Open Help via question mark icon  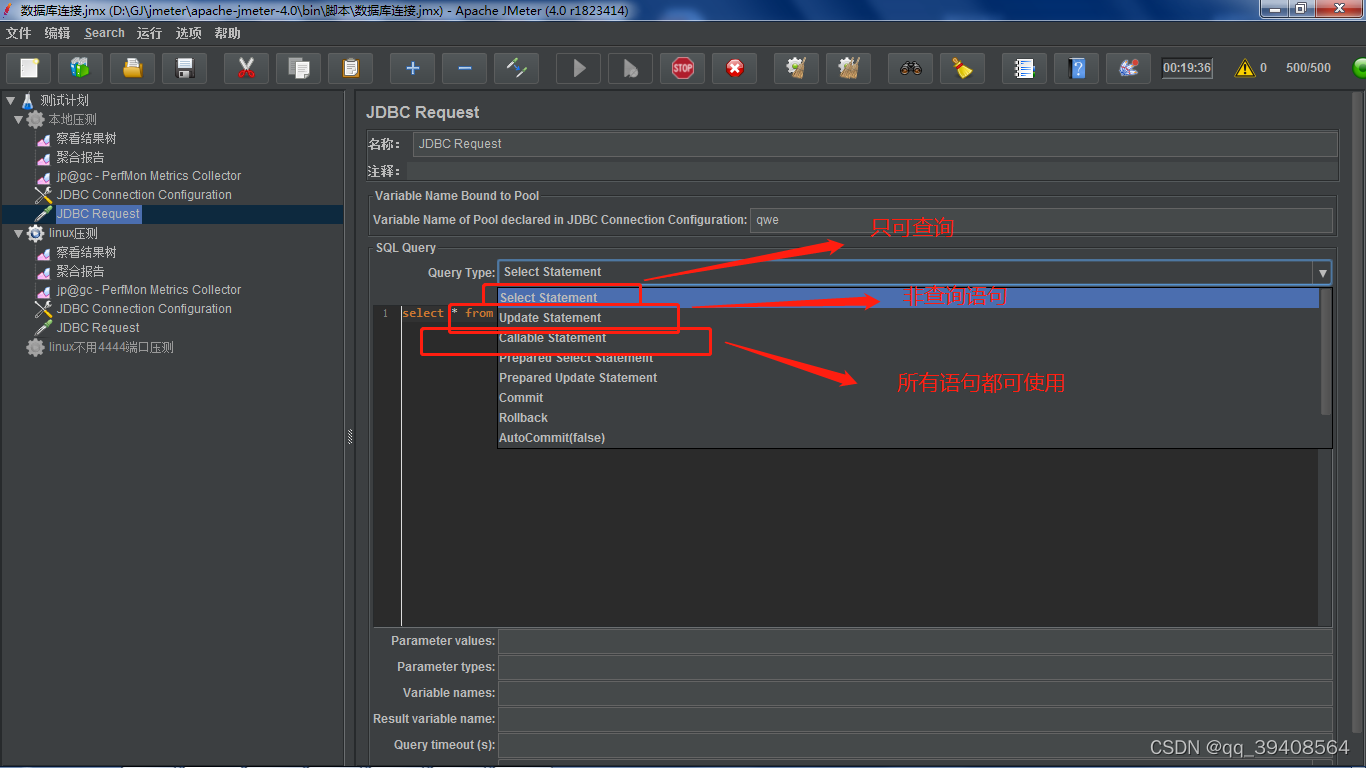click(1076, 68)
